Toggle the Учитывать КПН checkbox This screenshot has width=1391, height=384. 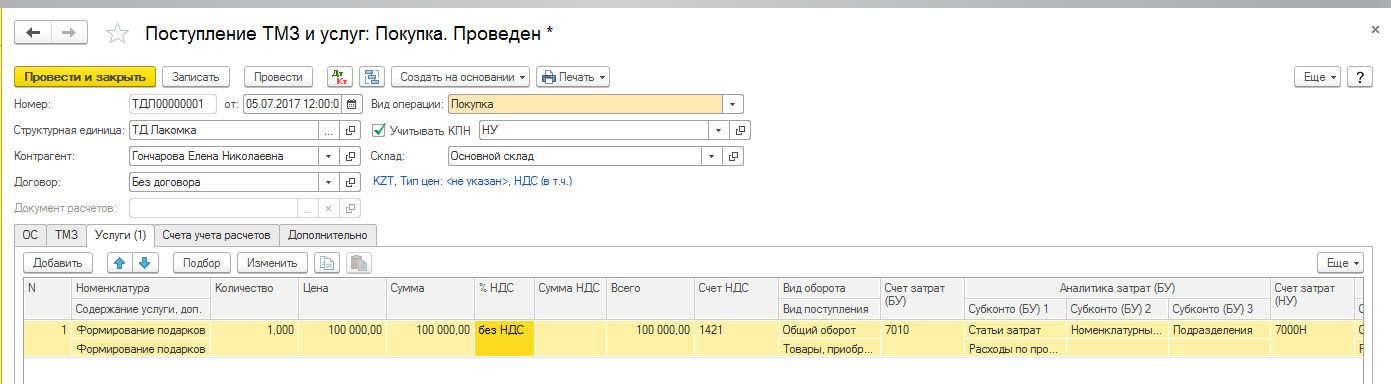(378, 130)
